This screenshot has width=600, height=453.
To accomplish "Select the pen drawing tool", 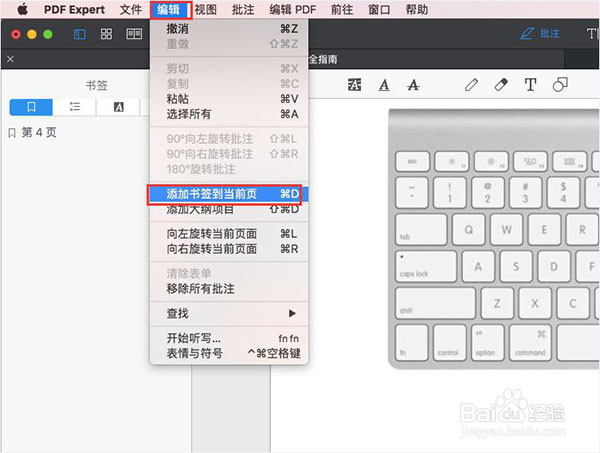I will [x=471, y=85].
